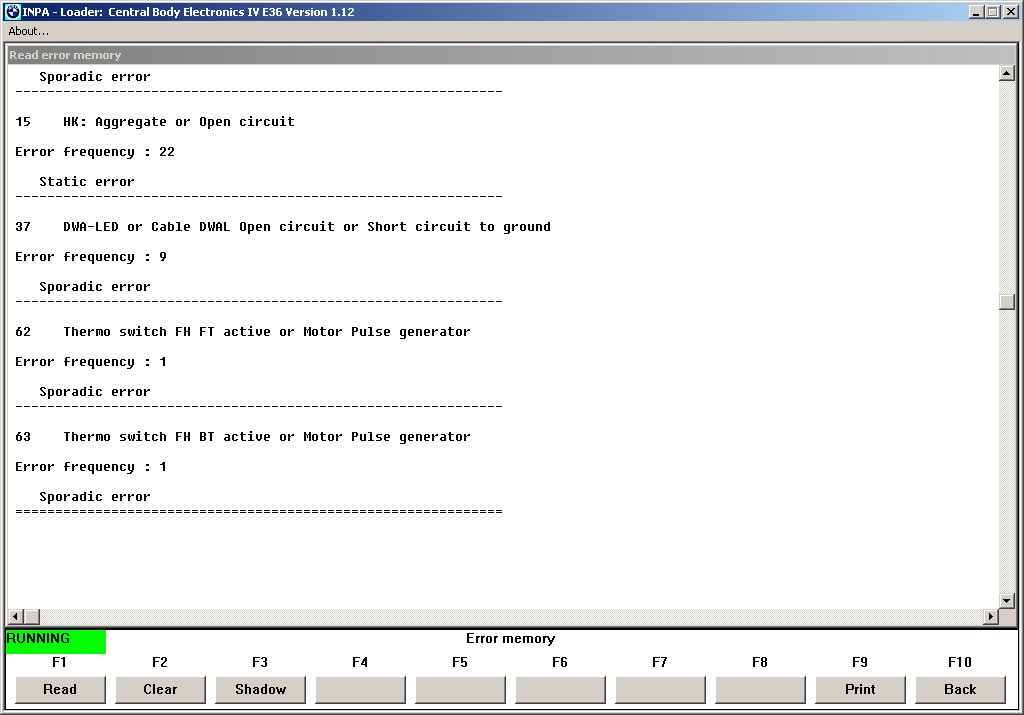
Task: Go back using the Back button
Action: point(960,689)
